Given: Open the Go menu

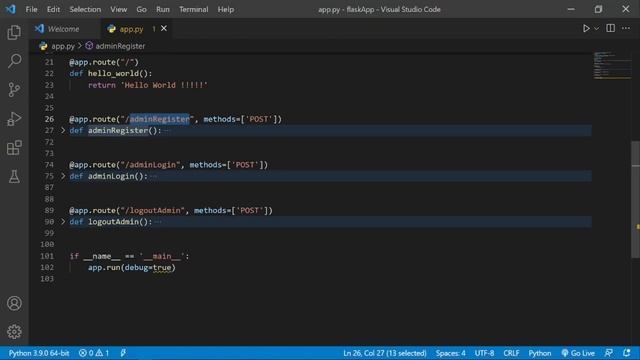Looking at the screenshot, I should (141, 9).
